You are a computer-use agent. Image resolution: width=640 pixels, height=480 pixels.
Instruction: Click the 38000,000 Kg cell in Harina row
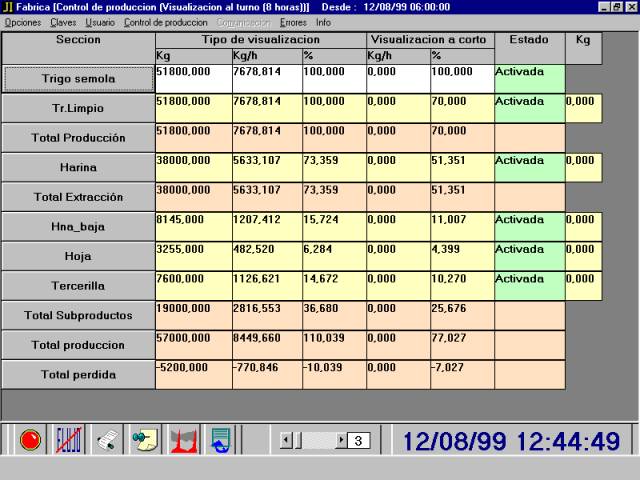point(194,167)
